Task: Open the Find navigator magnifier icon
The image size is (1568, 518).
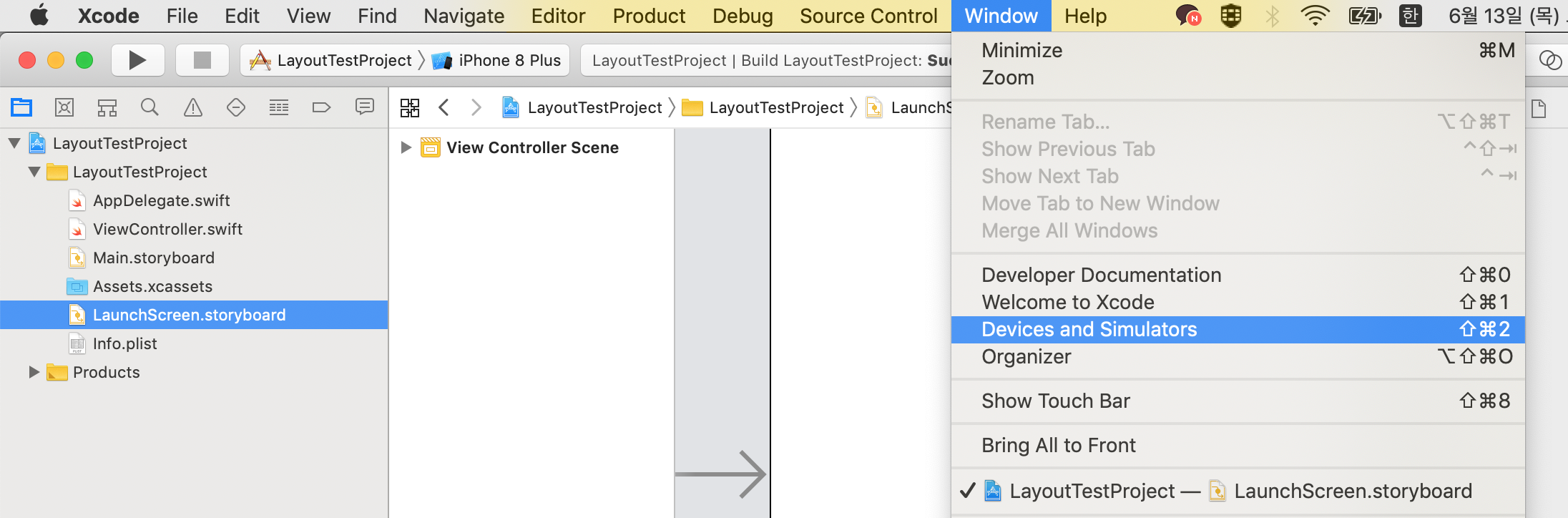Action: point(150,107)
